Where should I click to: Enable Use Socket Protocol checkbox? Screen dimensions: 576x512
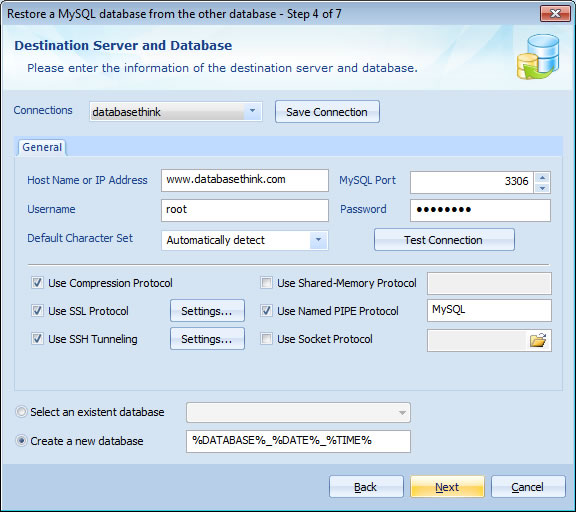point(266,339)
